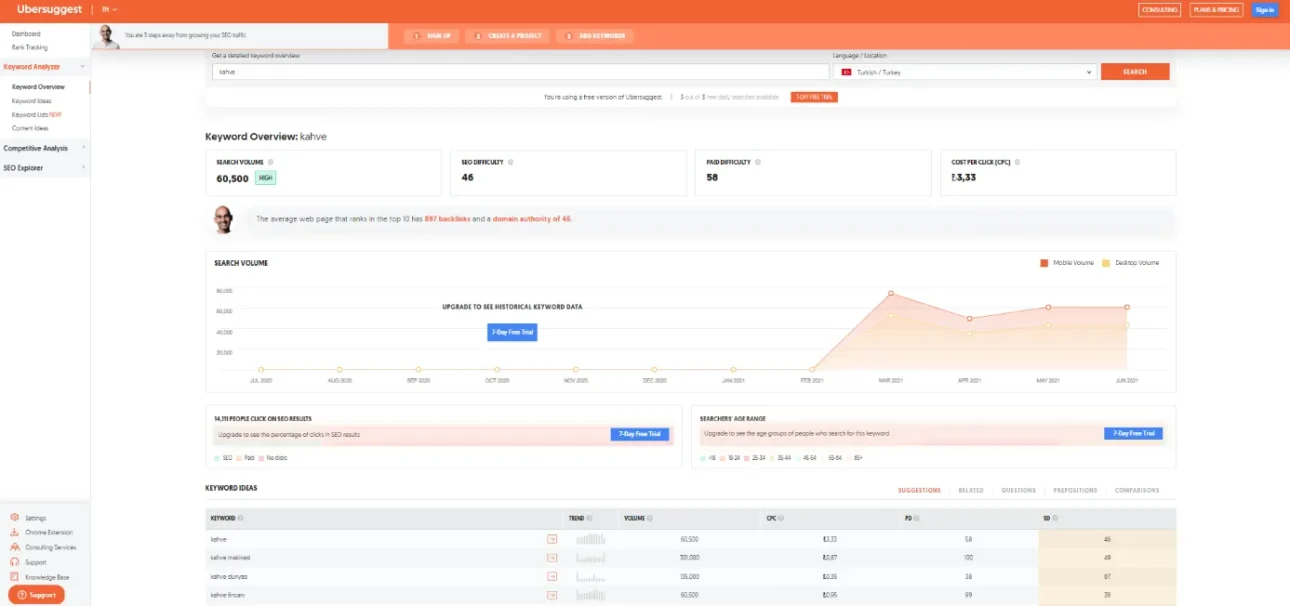Switch to the Comparisons tab
This screenshot has height=606, width=1290.
[1137, 490]
